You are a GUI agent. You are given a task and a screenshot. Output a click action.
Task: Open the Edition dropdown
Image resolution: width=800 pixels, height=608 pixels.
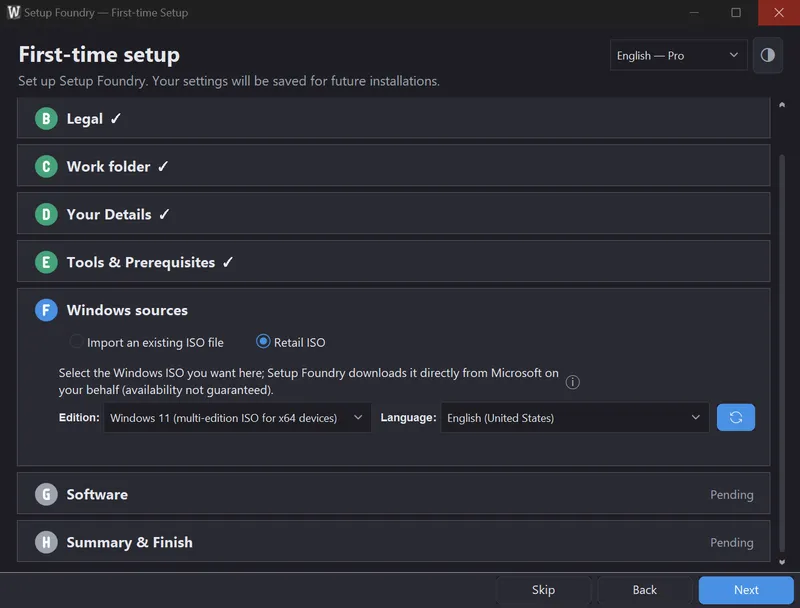click(x=237, y=417)
